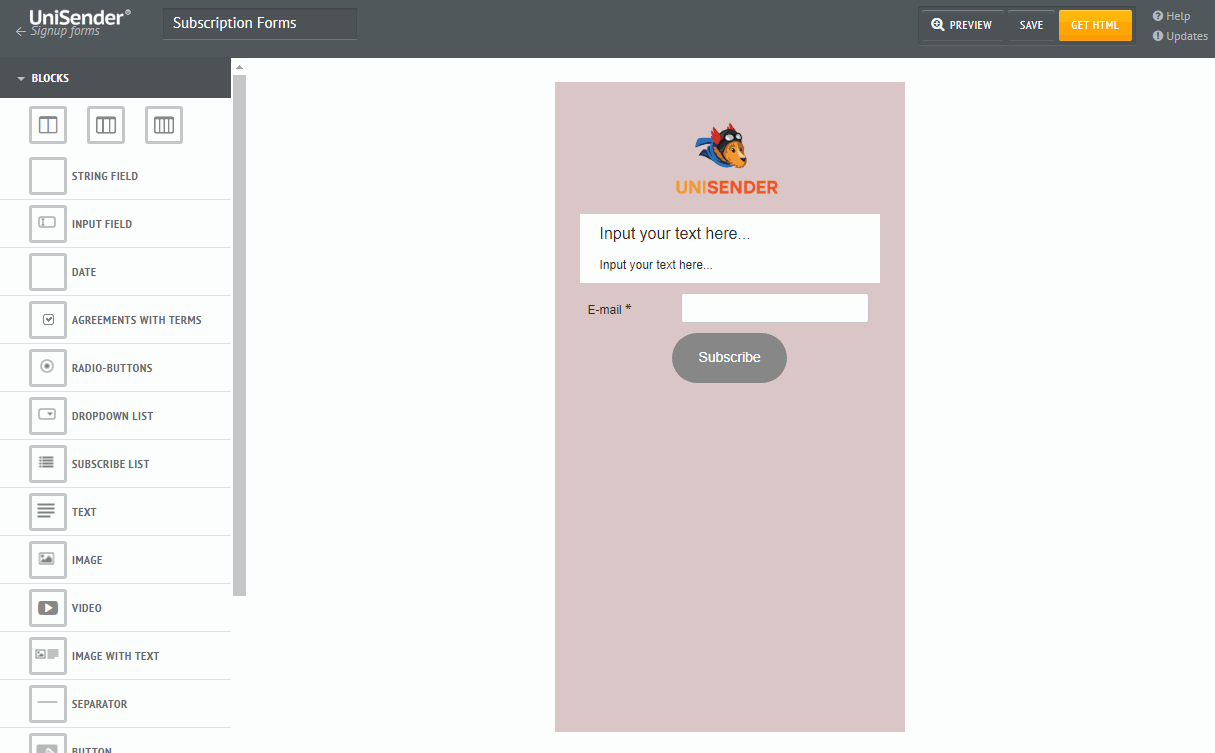Image resolution: width=1215 pixels, height=753 pixels.
Task: Click the AGREEMENTS WITH TERMS label
Action: coord(137,320)
